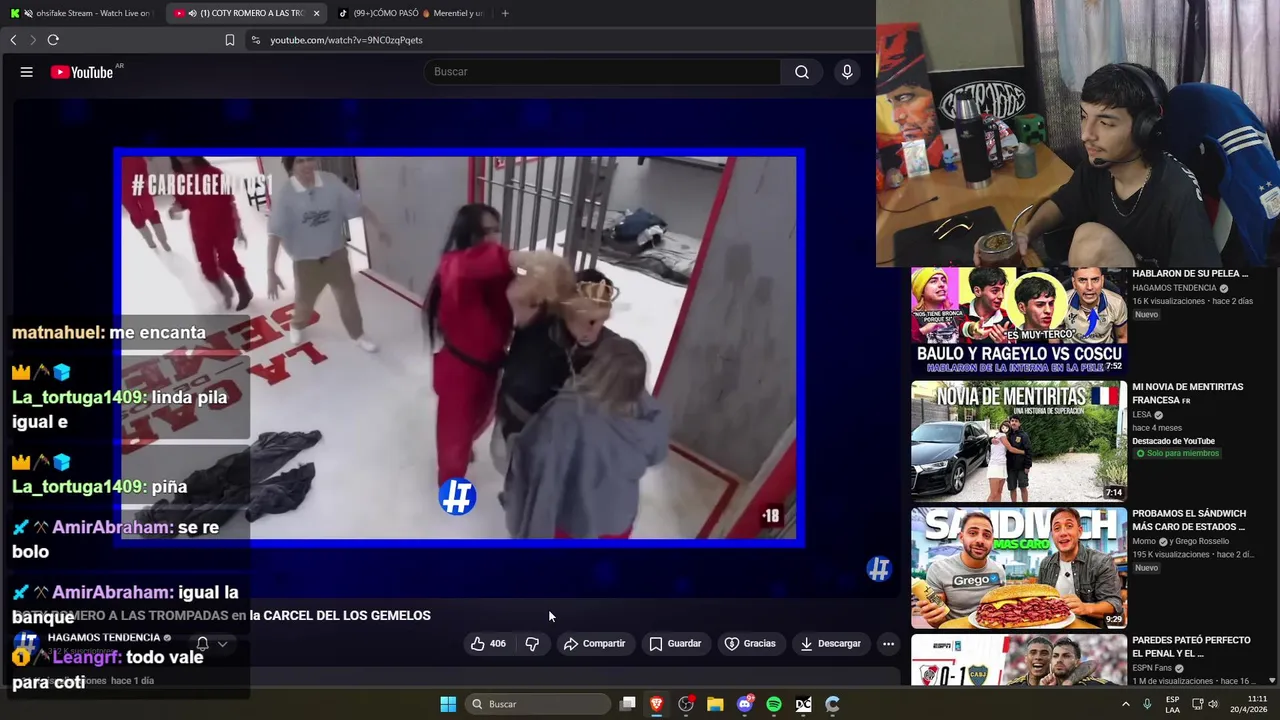
Task: Open the River 0-1 Boca penalty thumbnail
Action: pyautogui.click(x=1018, y=660)
